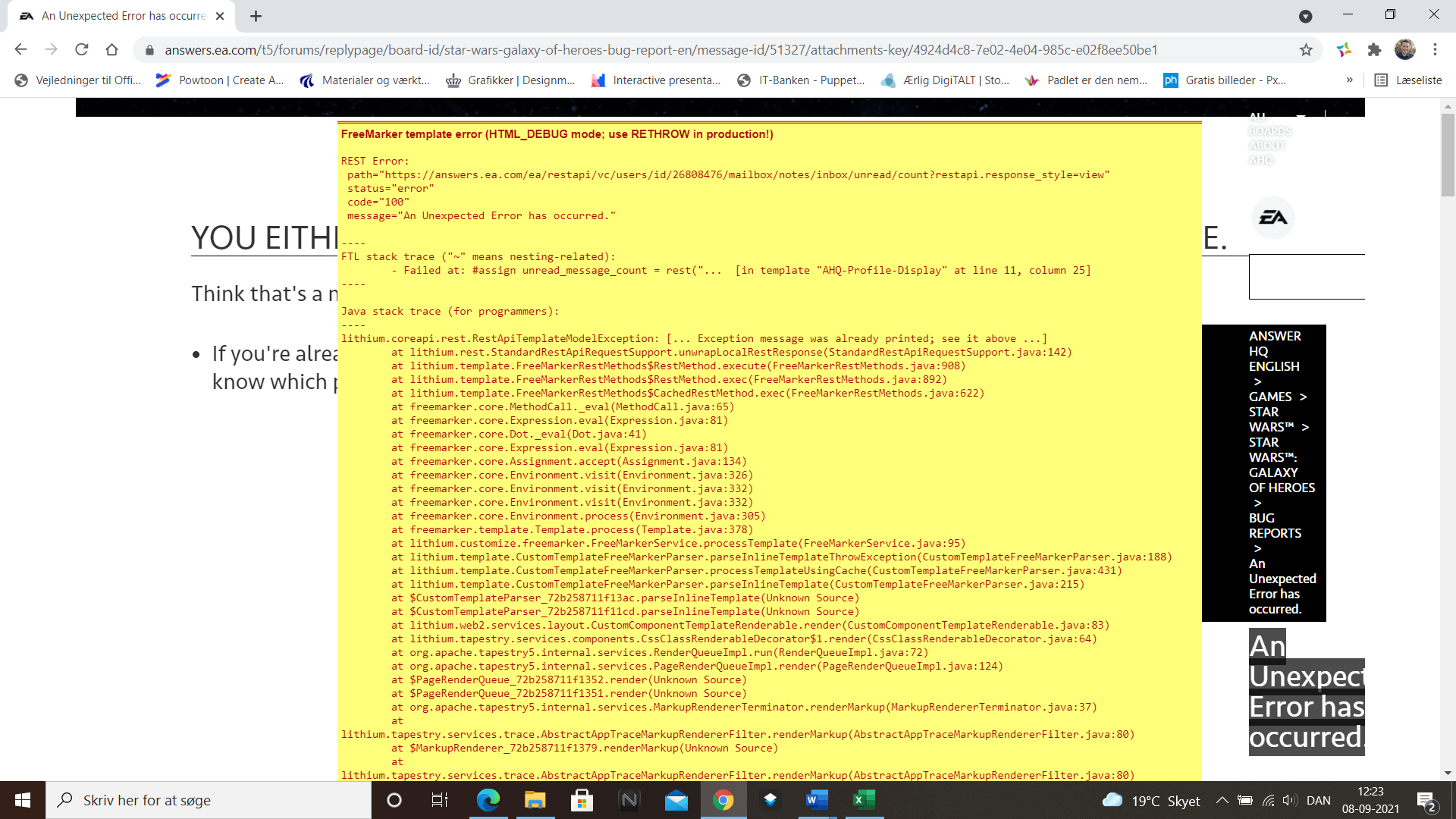Click the taskbar search field
Viewport: 1456px width, 819px height.
pyautogui.click(x=209, y=800)
